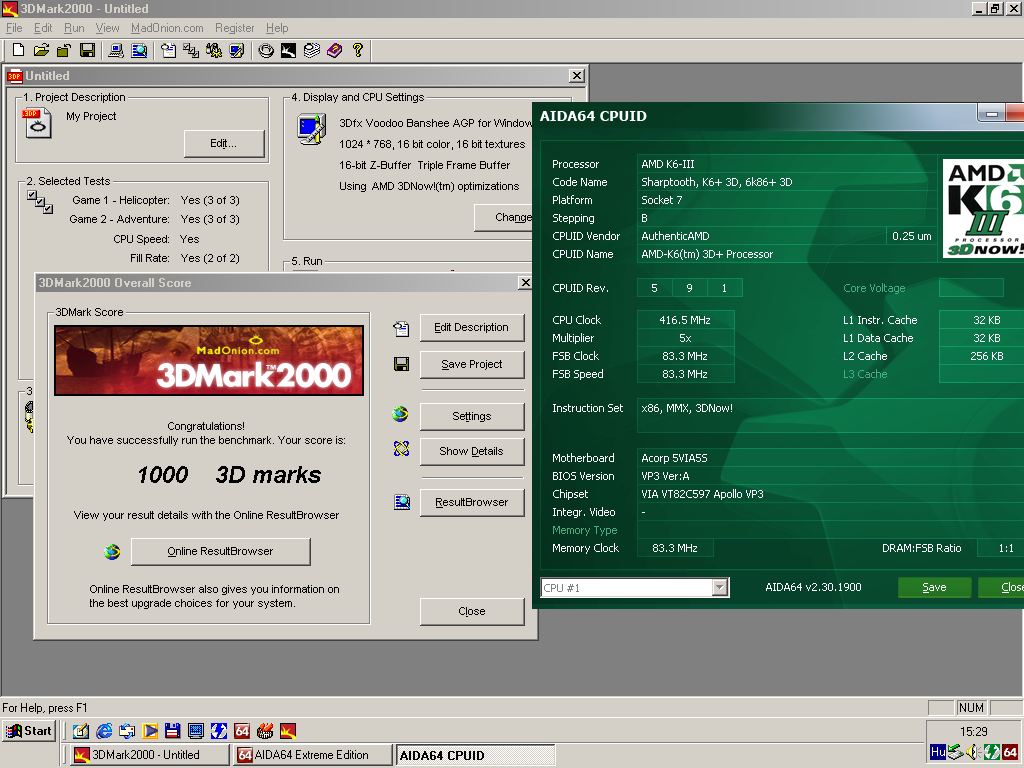Click the Display and CPU Settings monitor icon
Screen dimensions: 1024x768
(311, 129)
